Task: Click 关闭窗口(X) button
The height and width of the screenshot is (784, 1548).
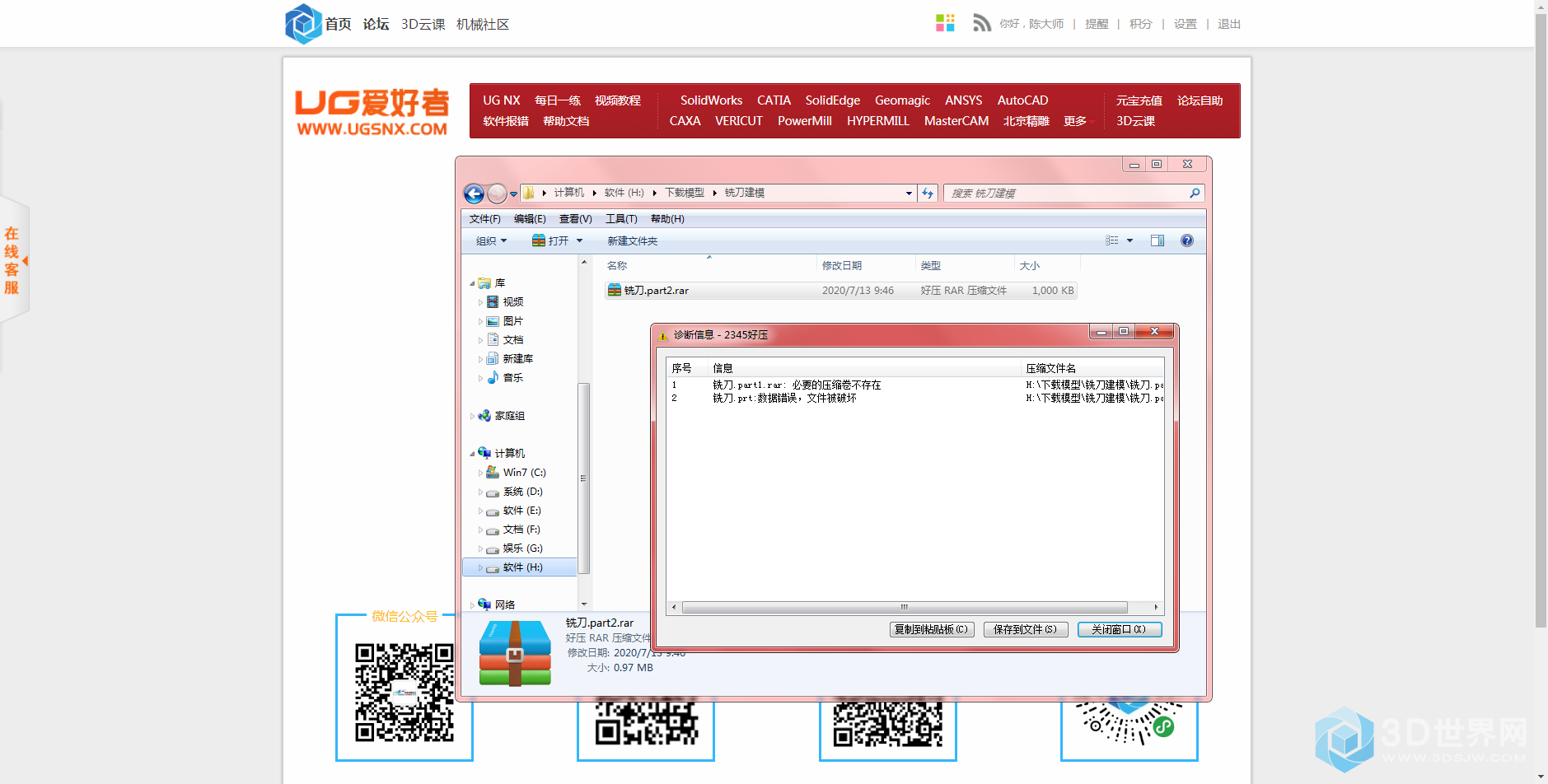Action: (x=1119, y=629)
